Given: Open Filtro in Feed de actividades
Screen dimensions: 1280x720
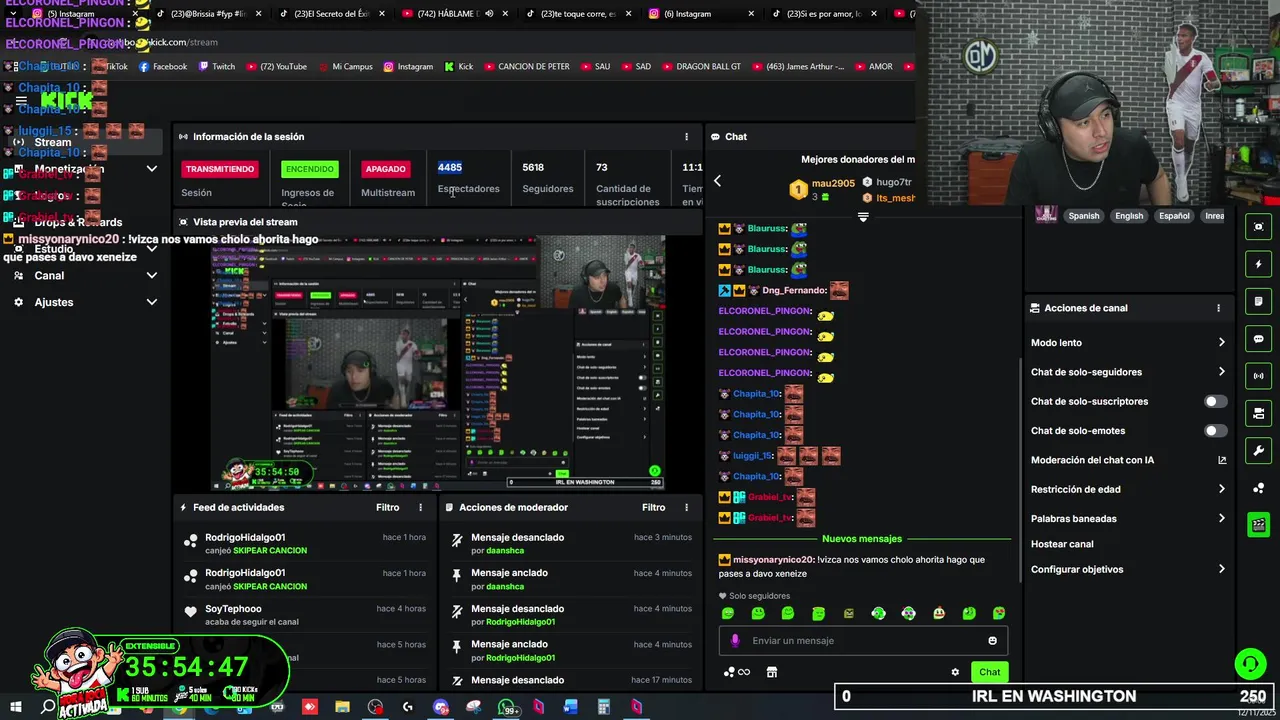Looking at the screenshot, I should point(387,507).
